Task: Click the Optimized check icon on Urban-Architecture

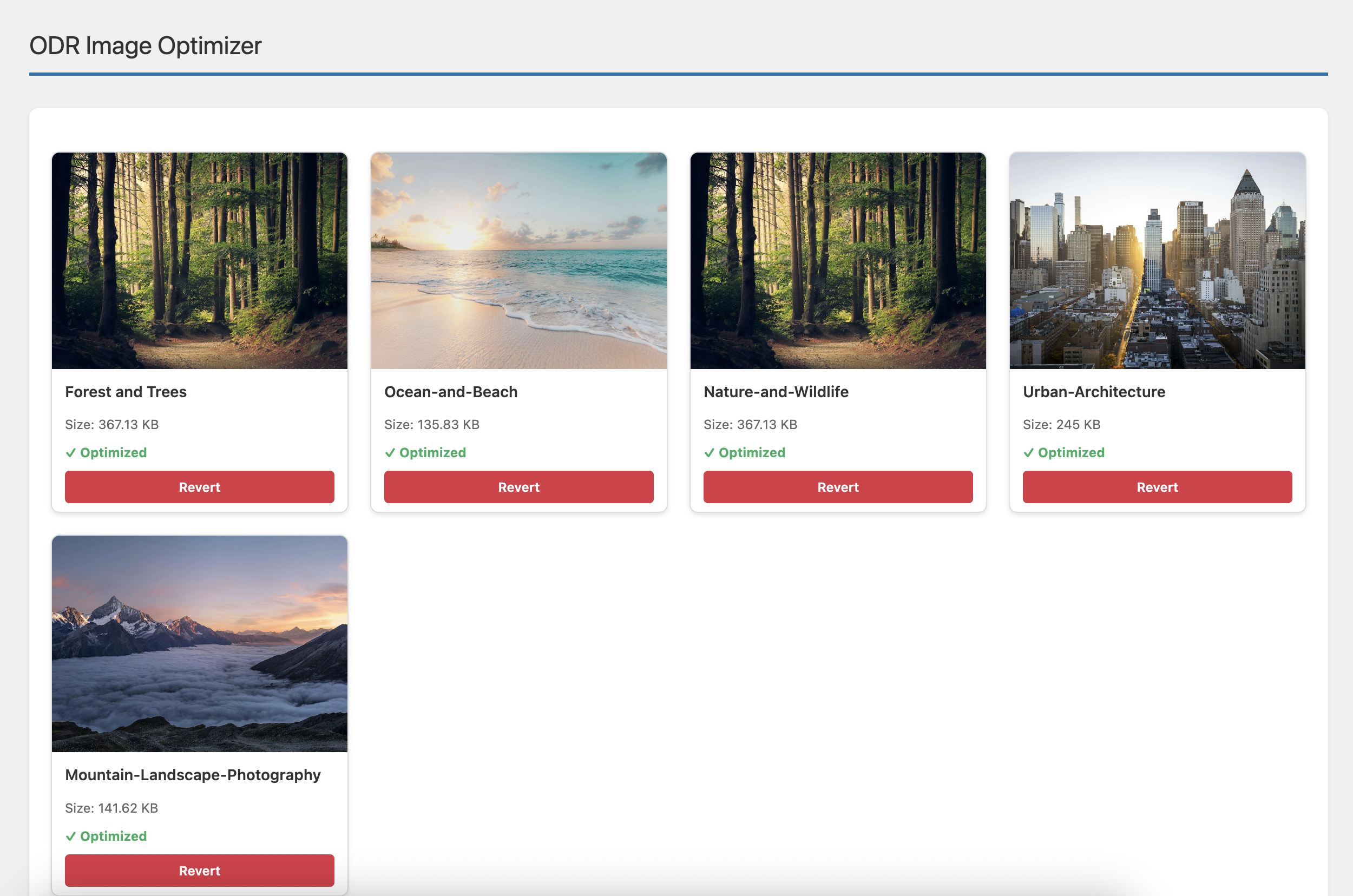Action: coord(1028,452)
